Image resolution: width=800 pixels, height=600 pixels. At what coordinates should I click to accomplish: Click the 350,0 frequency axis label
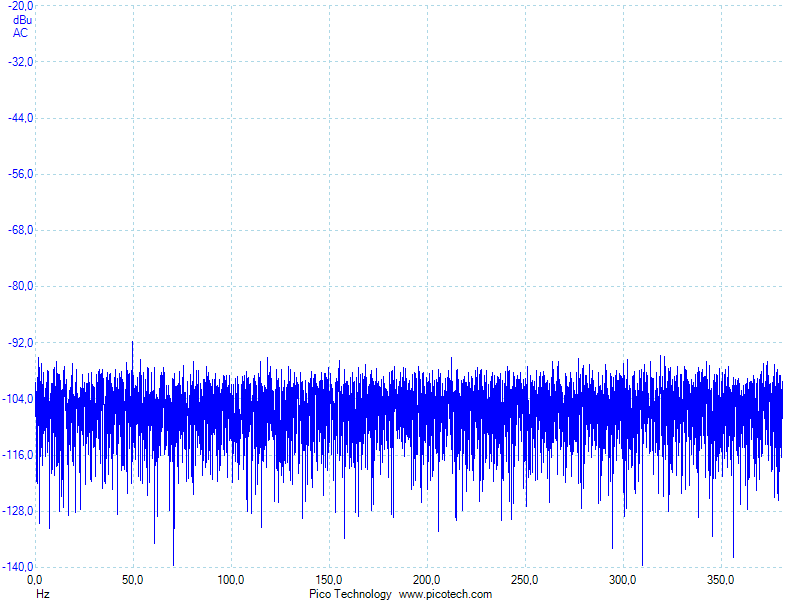tap(720, 580)
